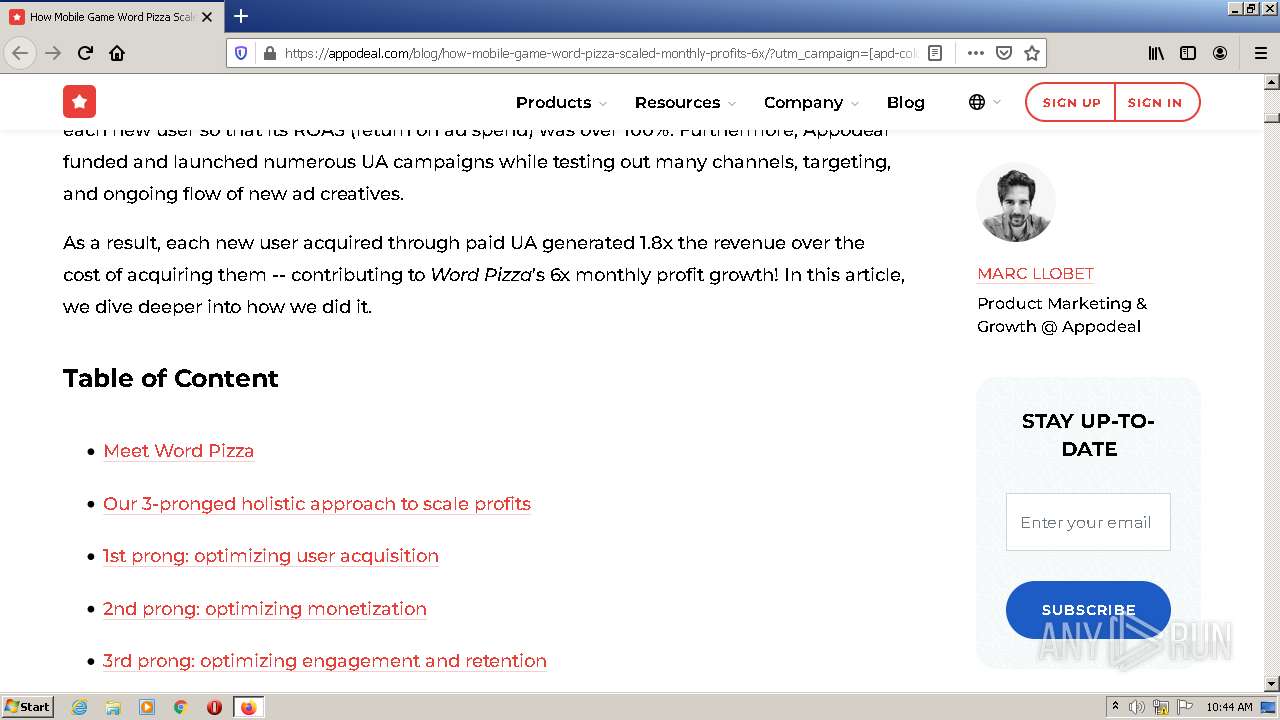This screenshot has height=720, width=1280.
Task: Click the URL address bar
Action: click(600, 53)
